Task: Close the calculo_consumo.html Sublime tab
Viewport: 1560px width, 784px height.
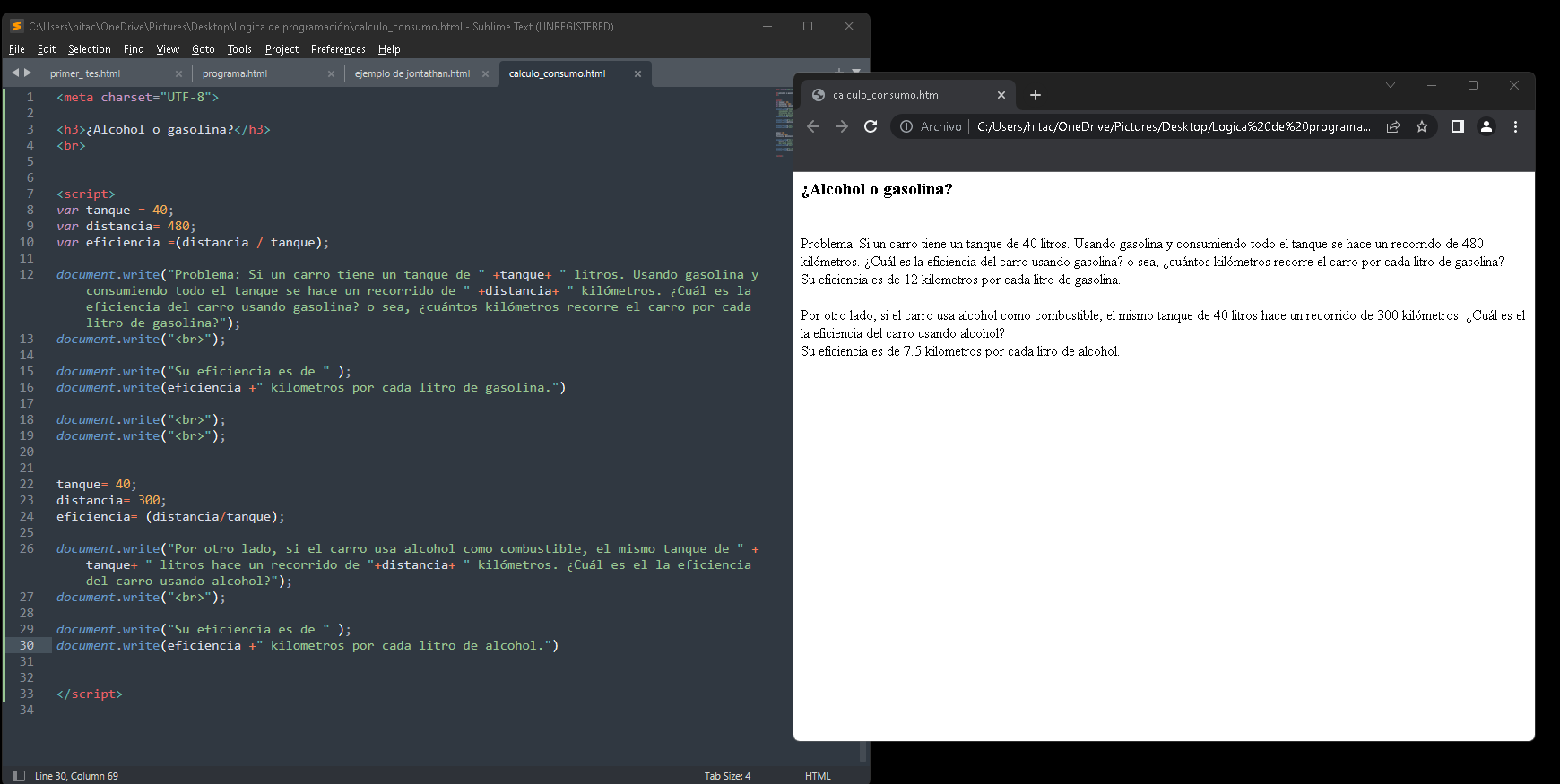Action: coord(637,73)
